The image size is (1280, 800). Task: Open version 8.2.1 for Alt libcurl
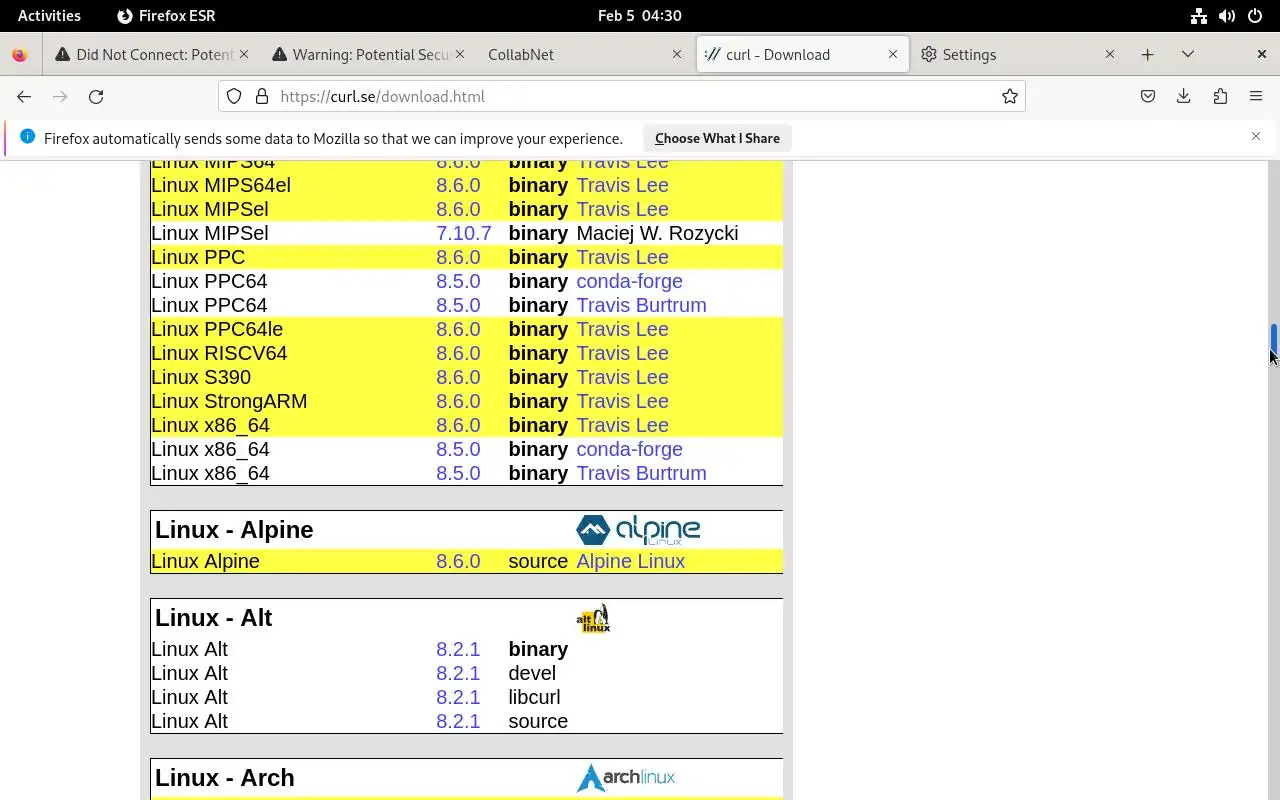[x=458, y=697]
